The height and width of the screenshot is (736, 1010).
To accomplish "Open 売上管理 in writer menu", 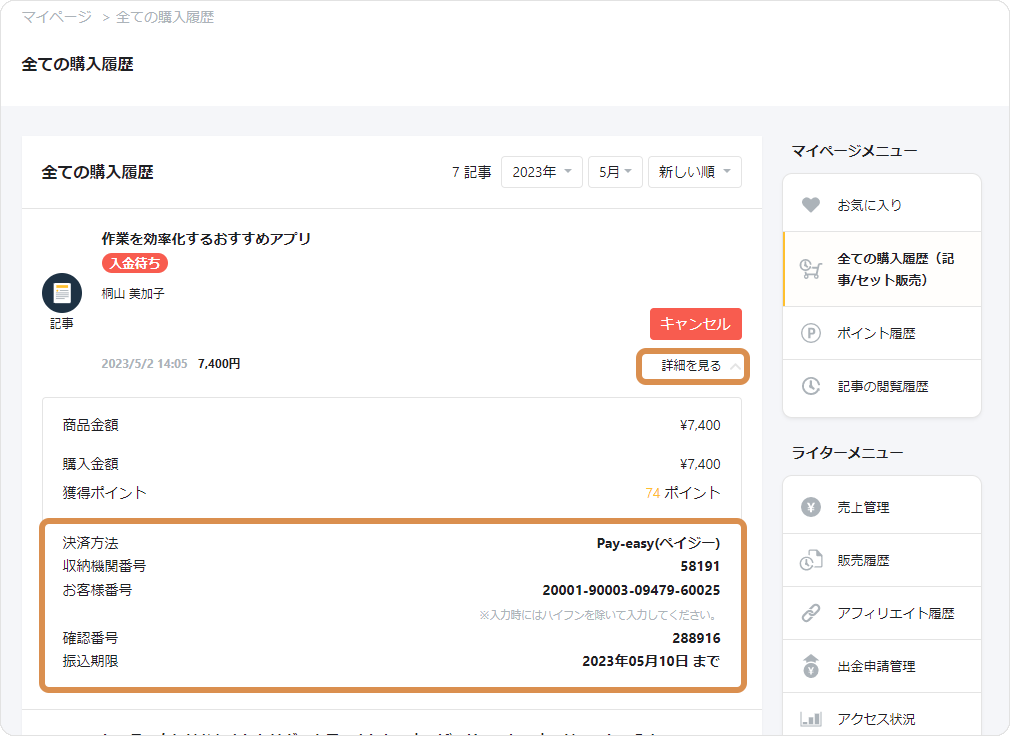I will 882,507.
